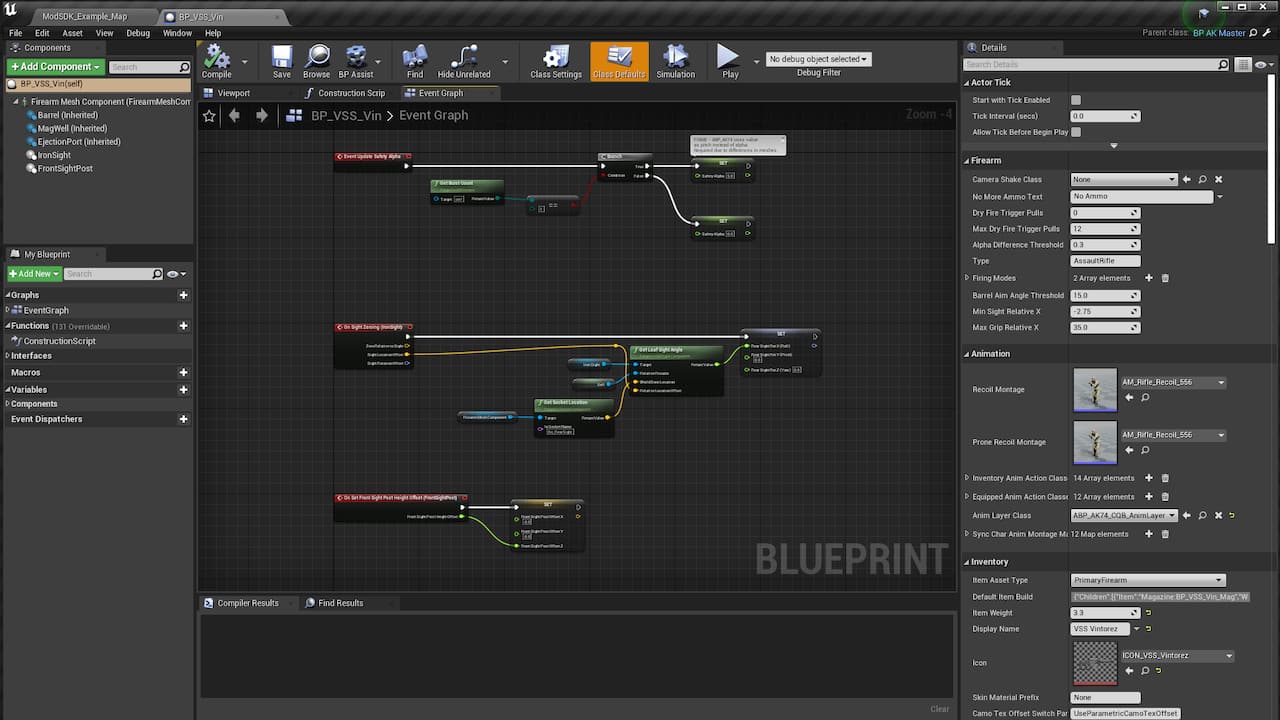Expand the Firing Modes array
Image resolution: width=1280 pixels, height=720 pixels.
(x=967, y=278)
